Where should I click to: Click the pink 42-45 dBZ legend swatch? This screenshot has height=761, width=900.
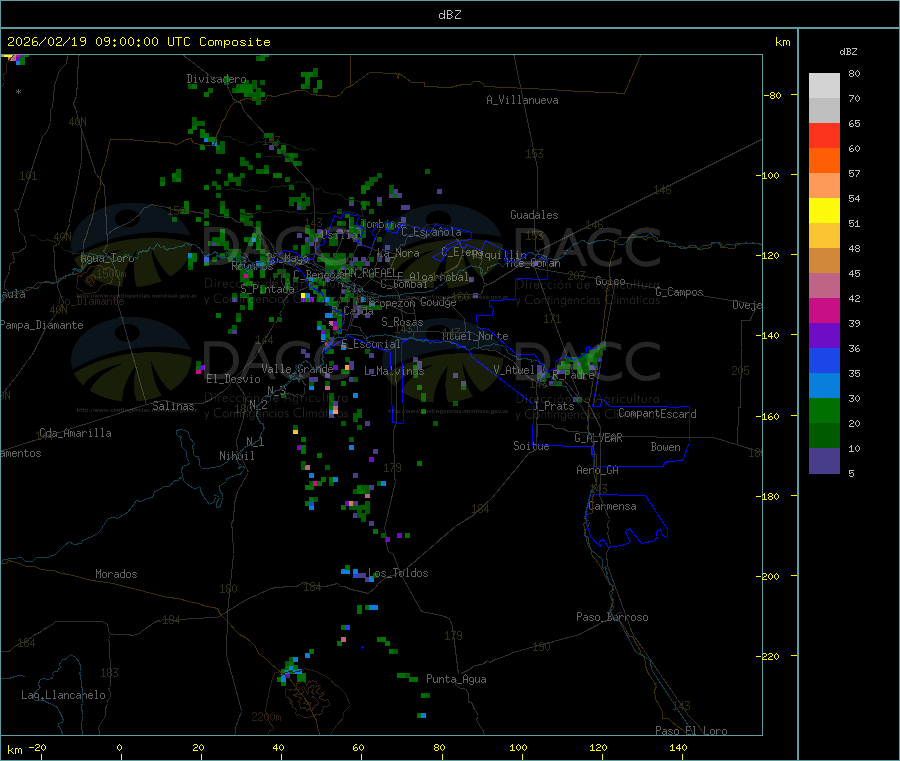coord(824,286)
